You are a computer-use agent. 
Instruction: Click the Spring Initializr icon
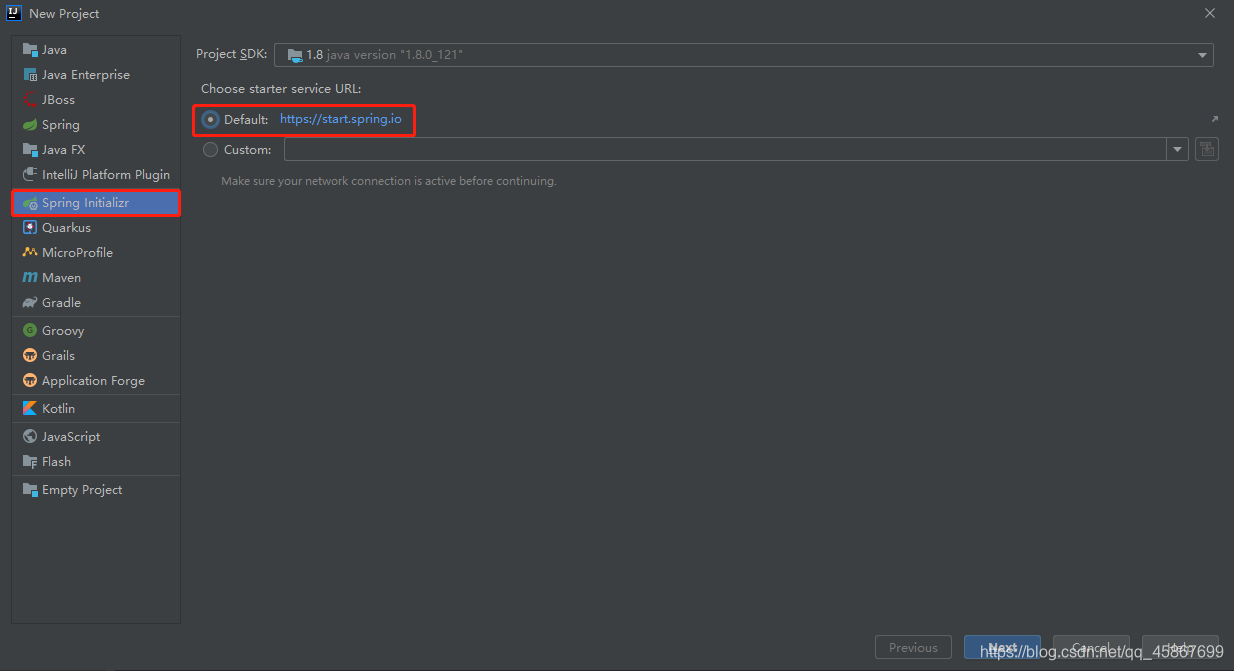pyautogui.click(x=30, y=203)
